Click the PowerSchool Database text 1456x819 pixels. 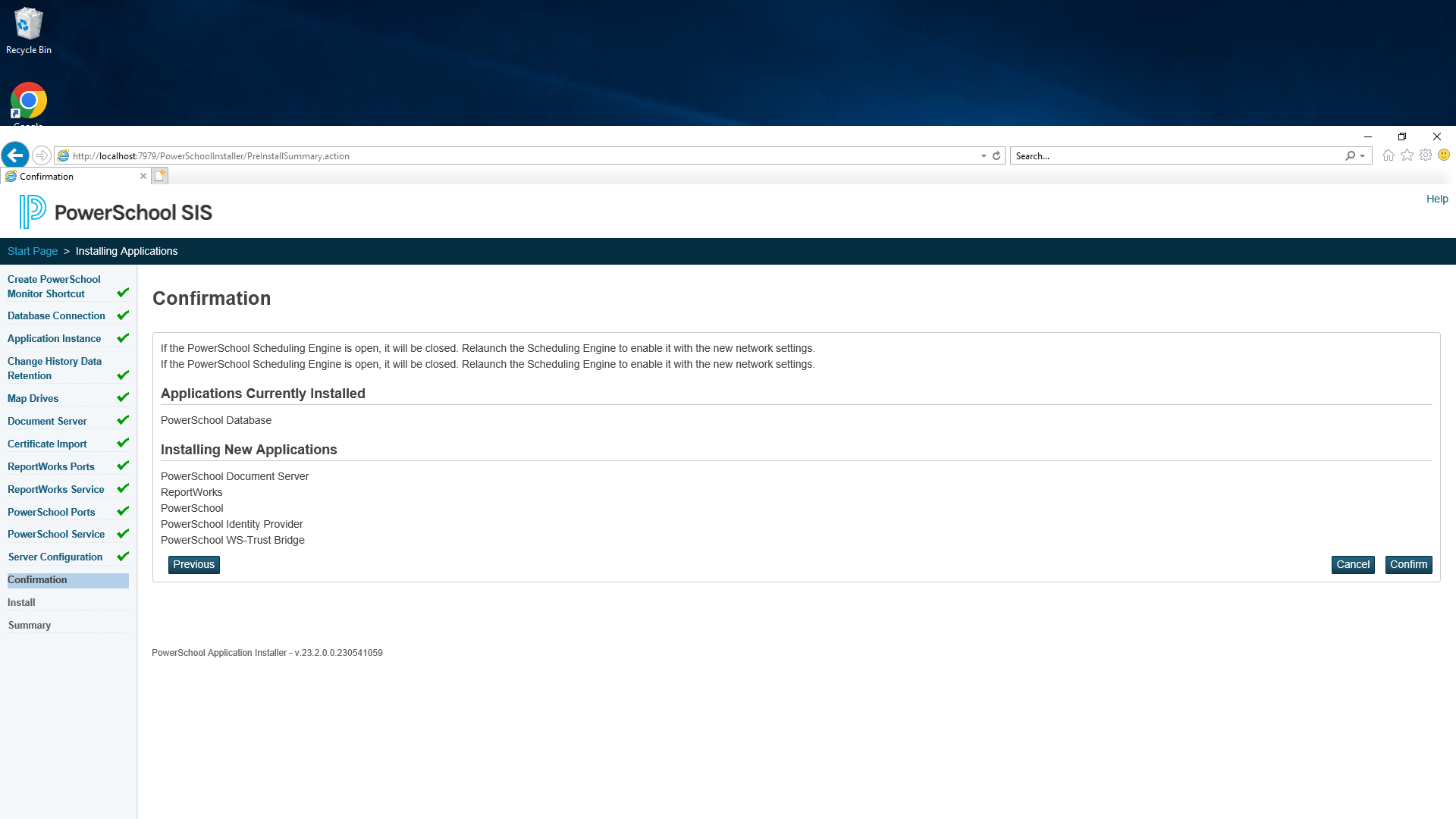(x=216, y=420)
